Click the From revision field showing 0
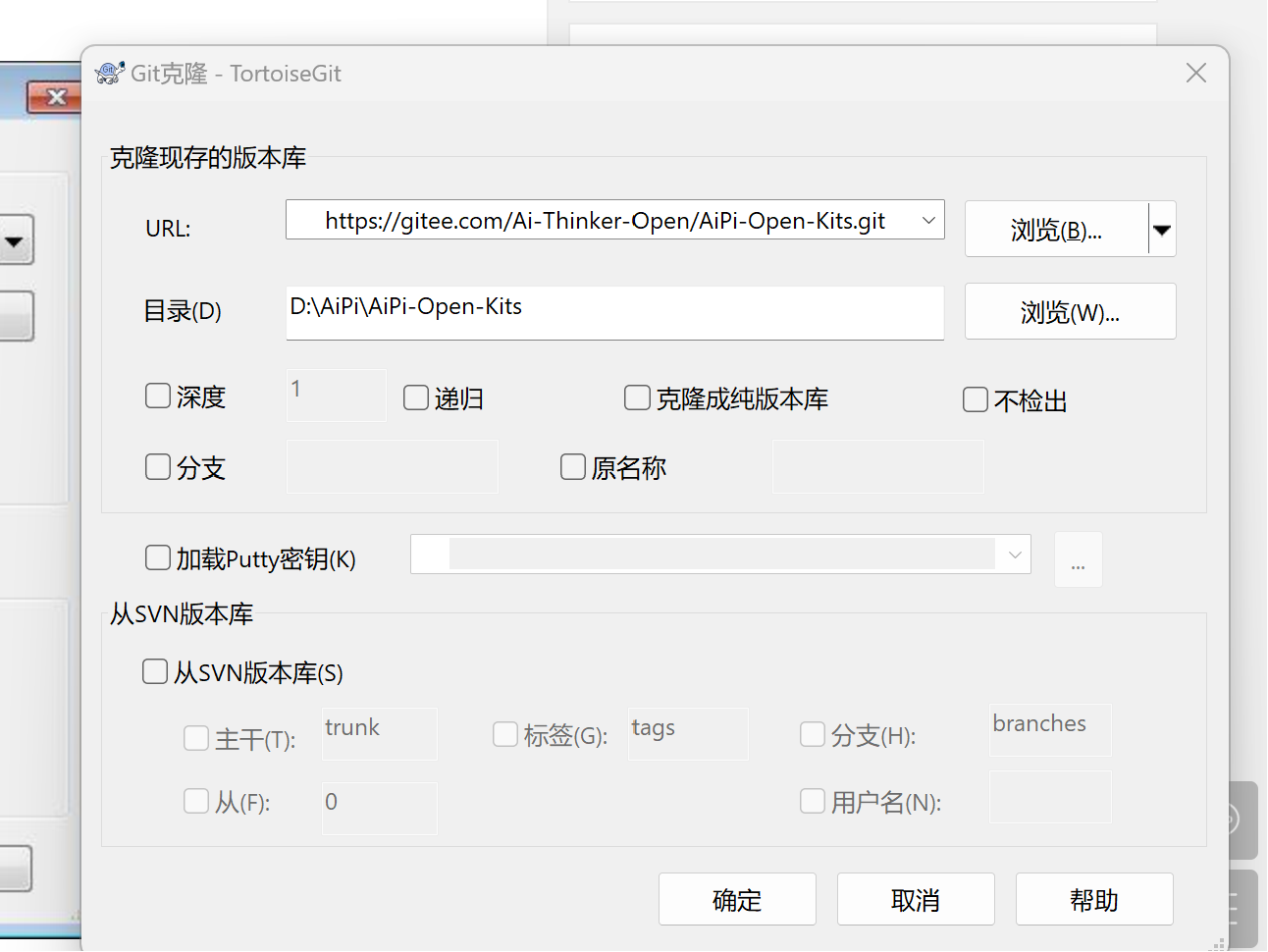1268x952 pixels. [x=380, y=809]
